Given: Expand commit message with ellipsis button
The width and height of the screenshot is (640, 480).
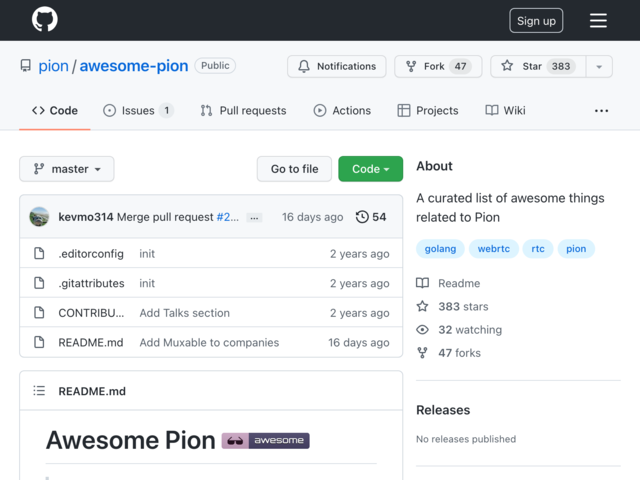Looking at the screenshot, I should click(254, 218).
